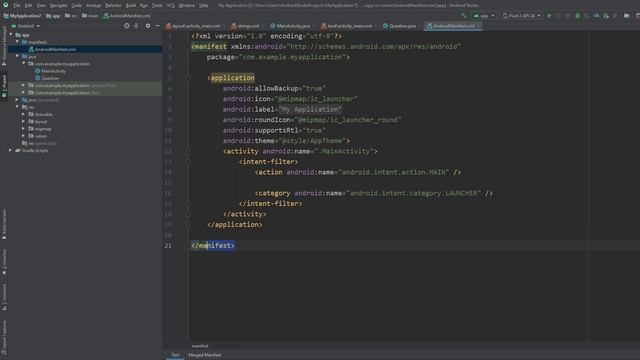The image size is (640, 360).
Task: Toggle the Resource Manager sidebar button
Action: [4, 46]
